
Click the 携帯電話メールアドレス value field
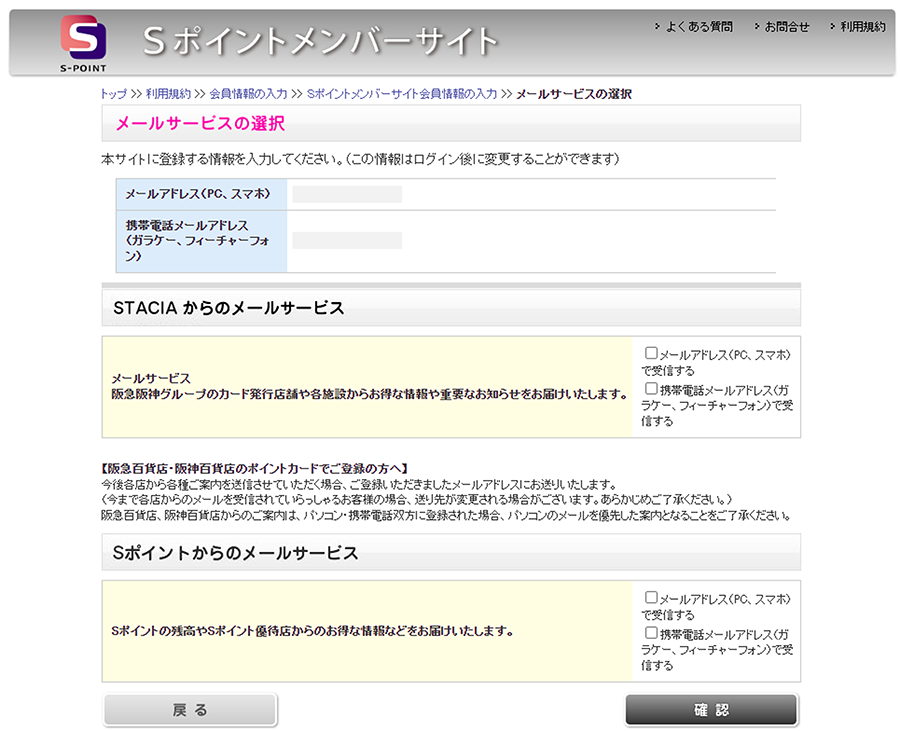(x=347, y=240)
